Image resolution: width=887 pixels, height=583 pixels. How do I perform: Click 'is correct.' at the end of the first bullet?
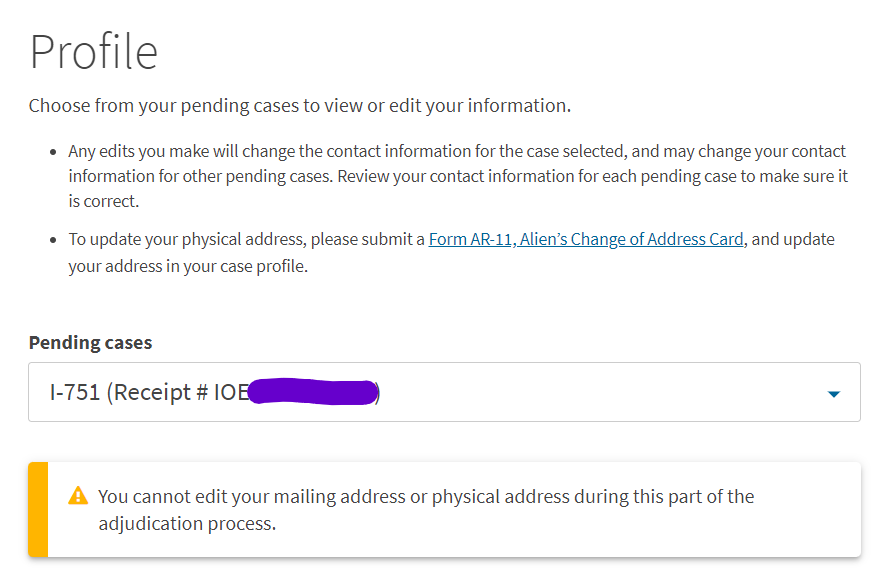point(104,201)
